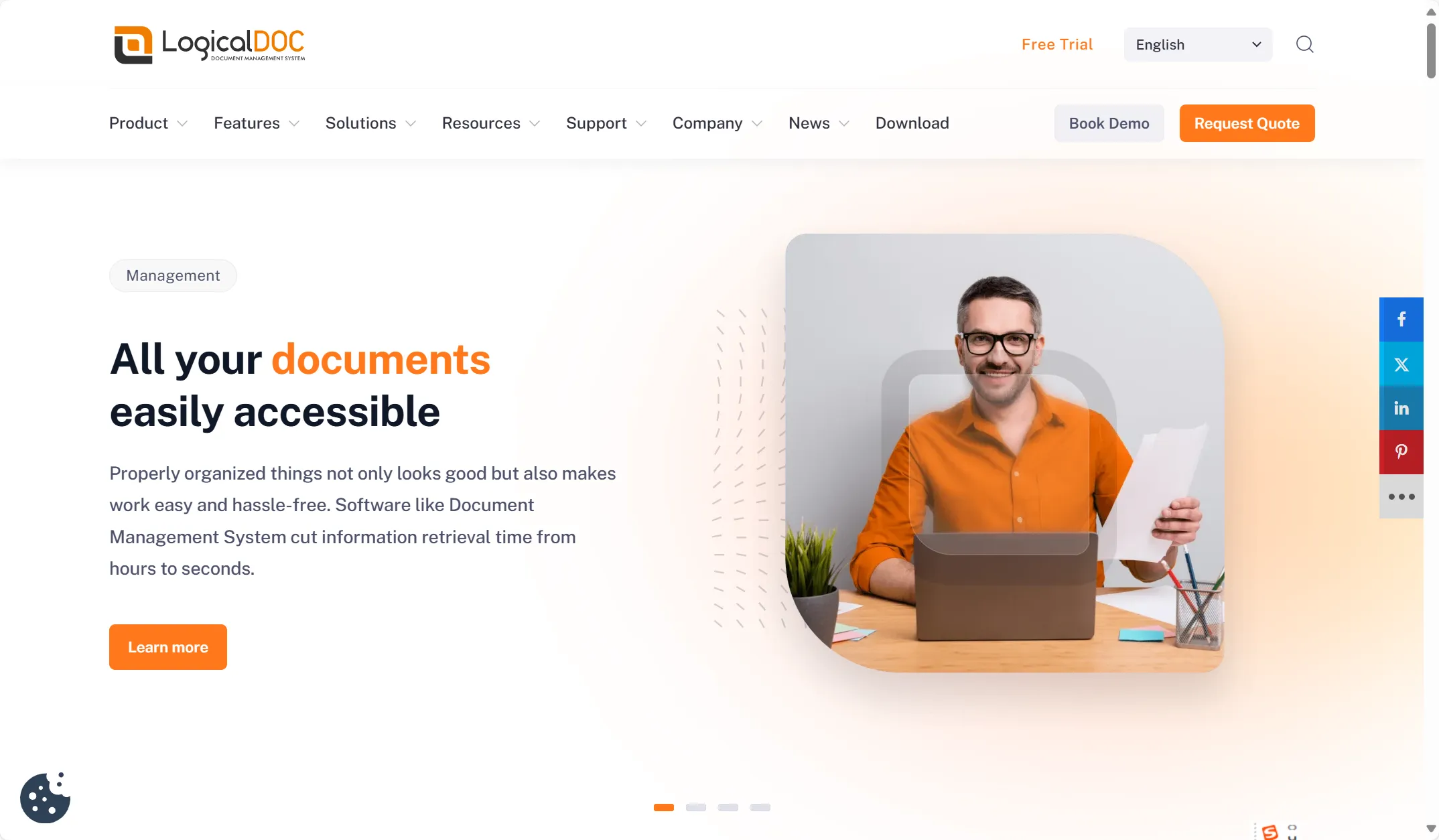
Task: Click the more options ellipsis icon
Action: [1402, 496]
